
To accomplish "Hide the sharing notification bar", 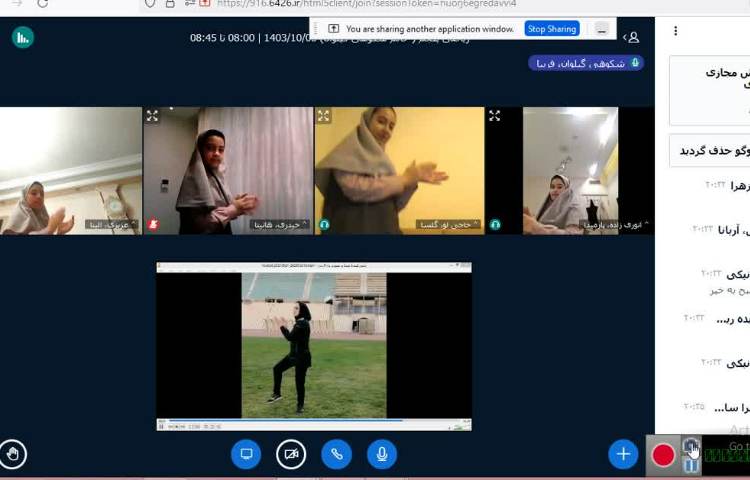I will tap(601, 29).
